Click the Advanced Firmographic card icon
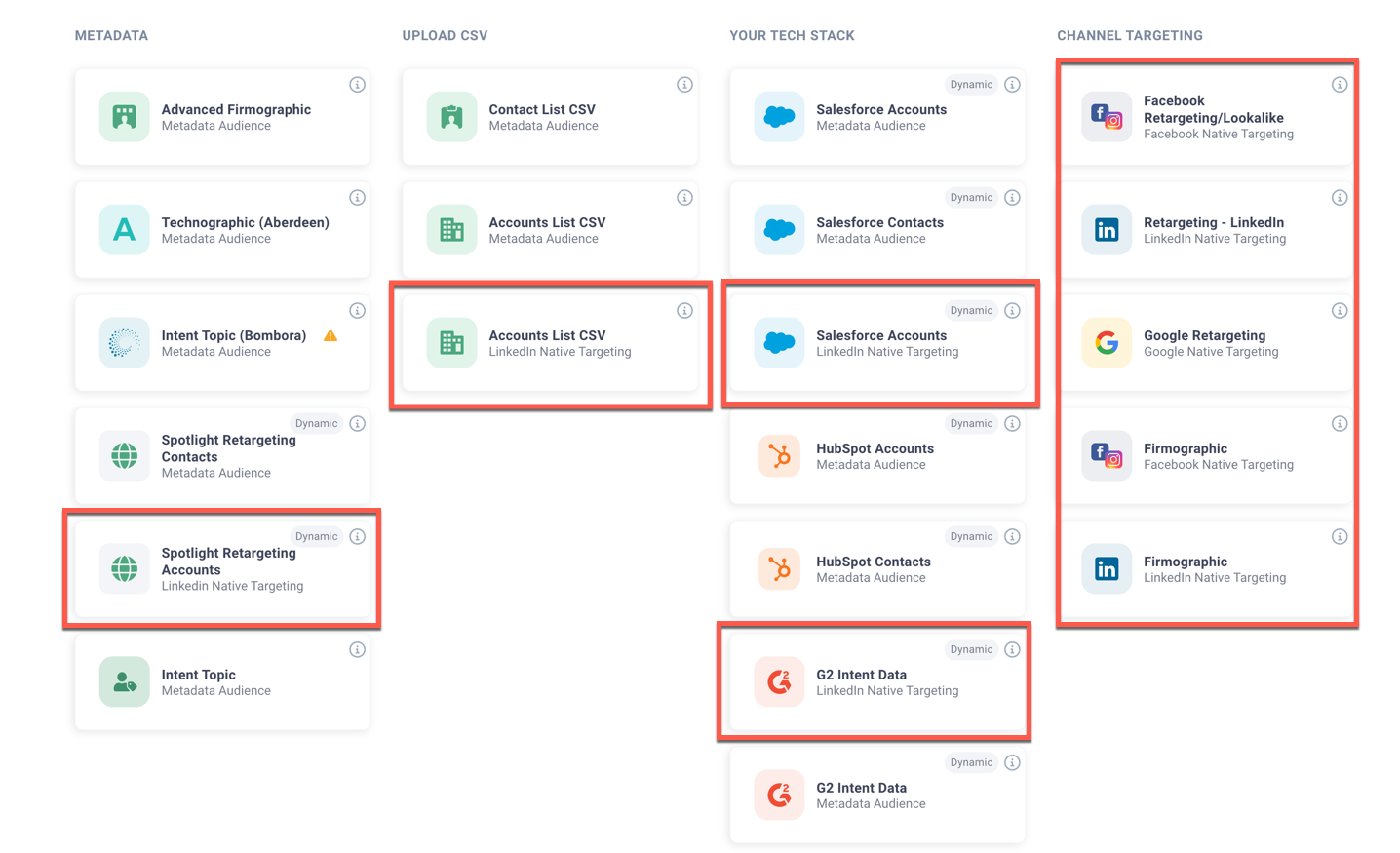Screen dimensions: 1400x853 (x=124, y=117)
